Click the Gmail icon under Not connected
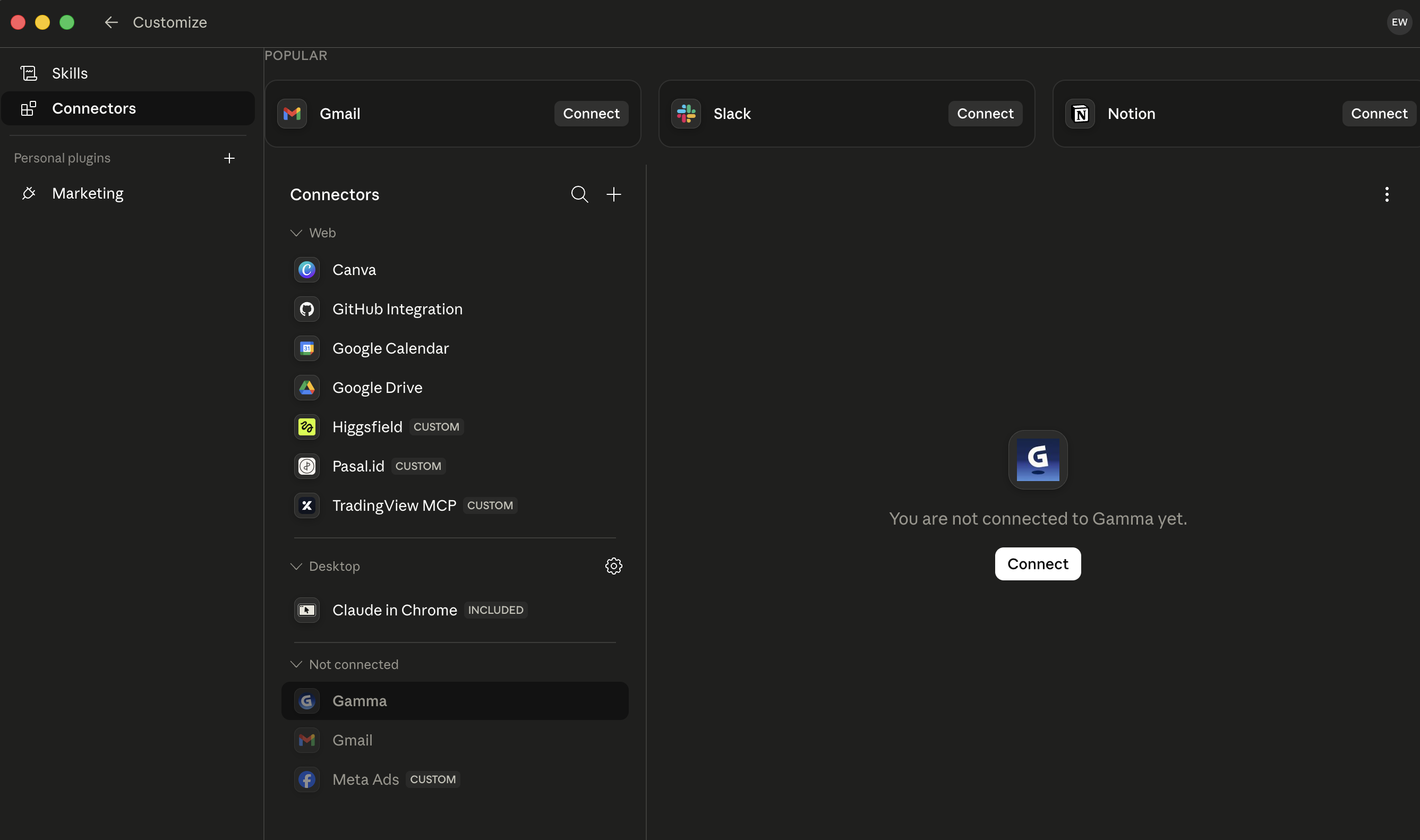 click(307, 740)
